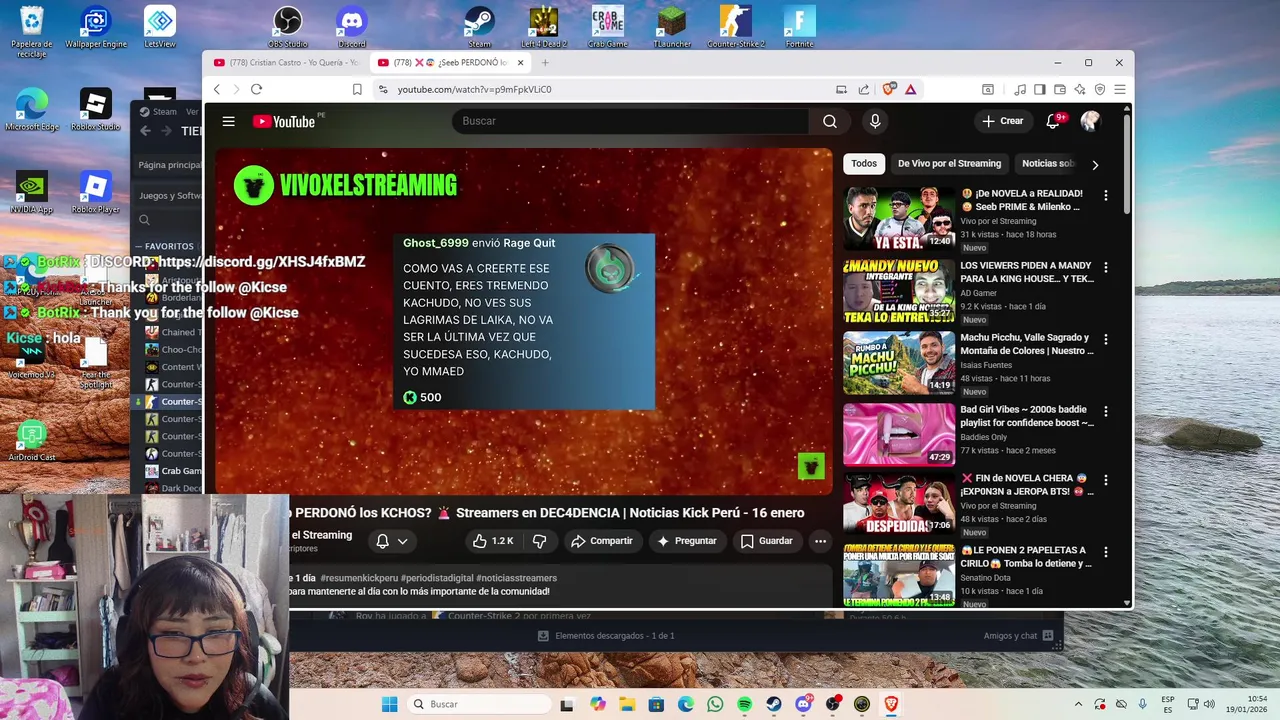The width and height of the screenshot is (1280, 720).
Task: Dislike the video with thumbs down
Action: click(540, 541)
